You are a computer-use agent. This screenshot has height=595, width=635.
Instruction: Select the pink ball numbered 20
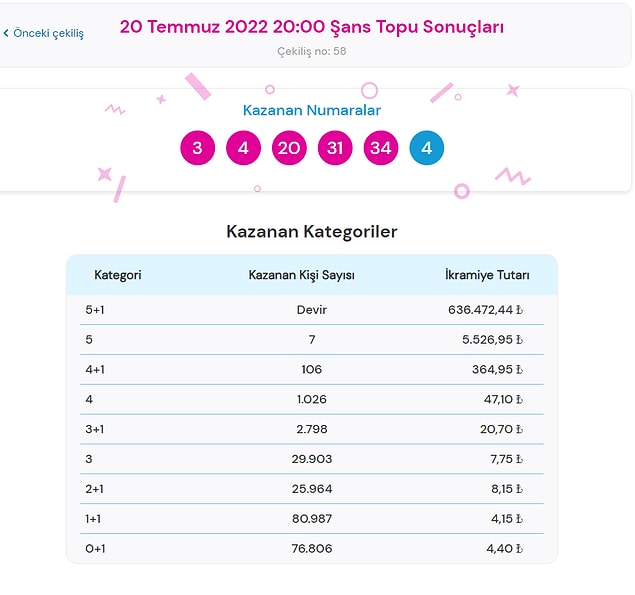[x=289, y=149]
